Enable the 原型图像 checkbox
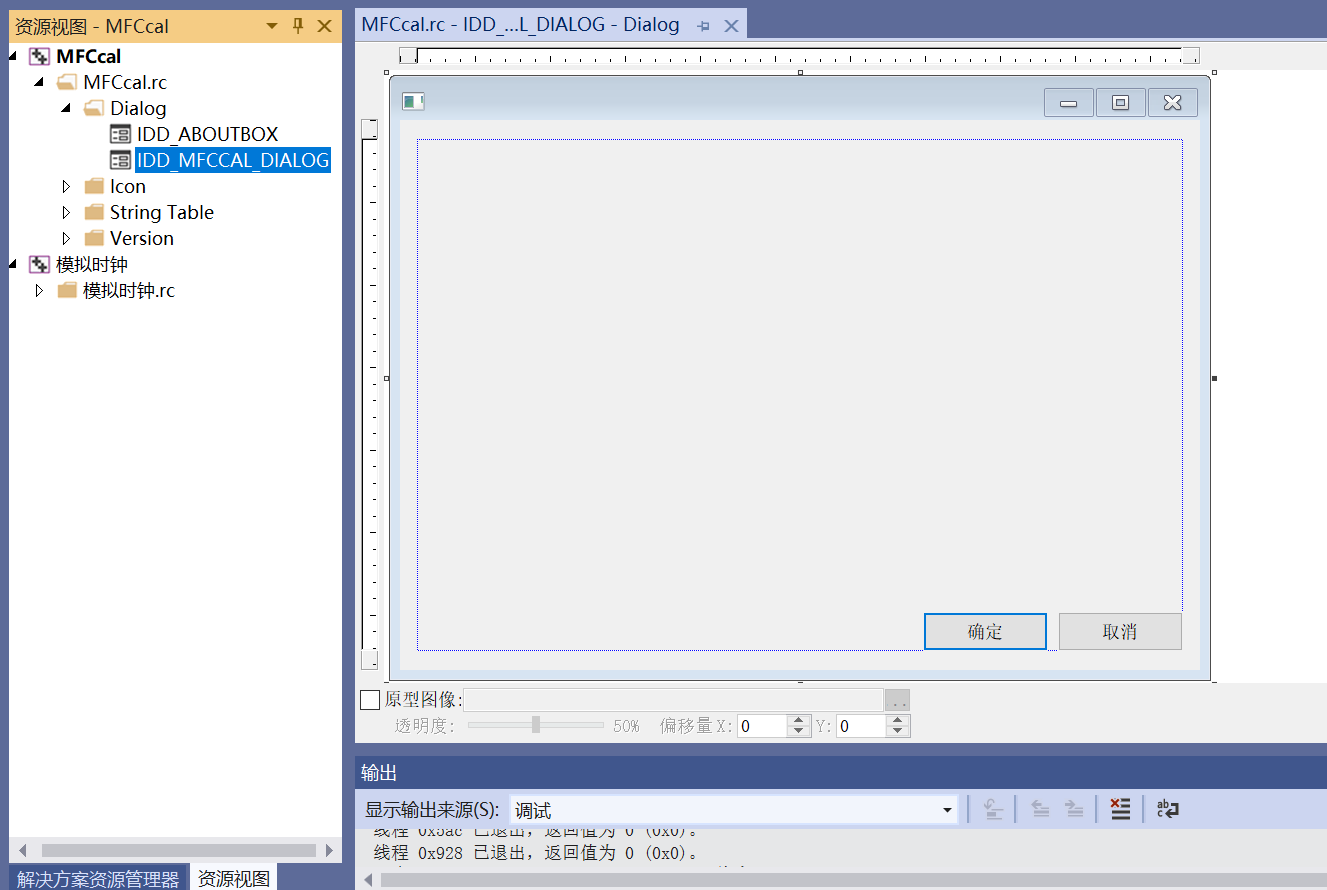 369,700
